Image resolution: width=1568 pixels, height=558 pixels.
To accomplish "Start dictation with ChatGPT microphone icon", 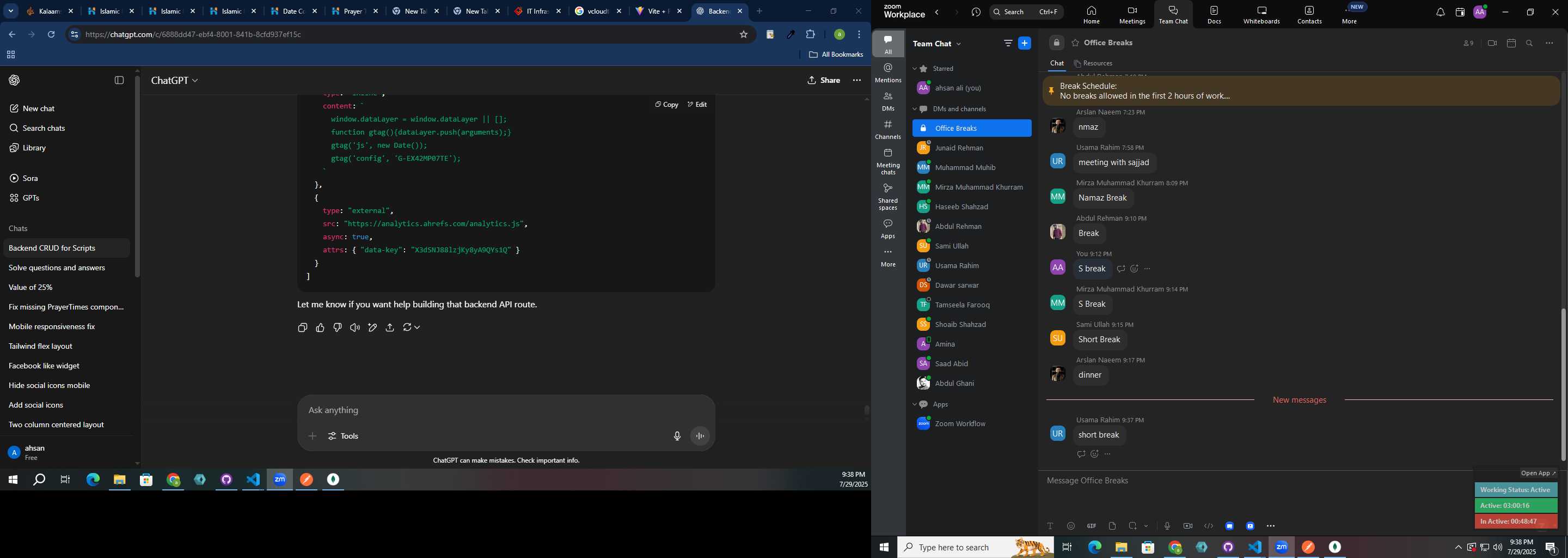I will pyautogui.click(x=677, y=436).
